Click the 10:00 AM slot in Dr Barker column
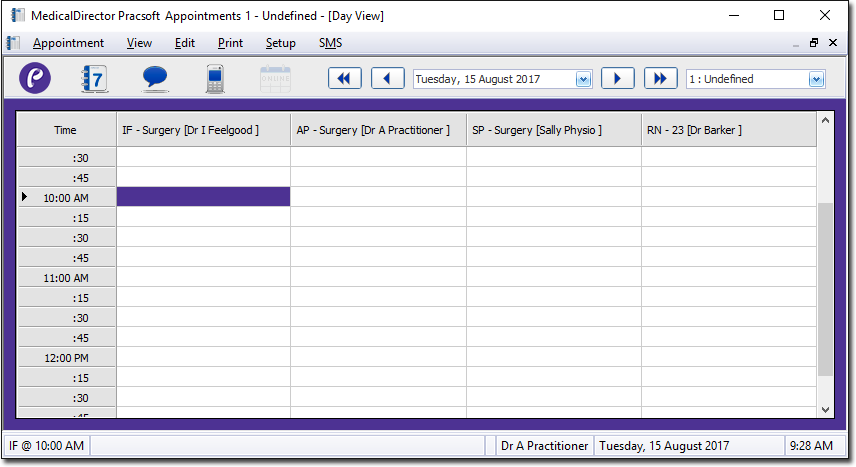The width and height of the screenshot is (856, 467). pos(729,197)
